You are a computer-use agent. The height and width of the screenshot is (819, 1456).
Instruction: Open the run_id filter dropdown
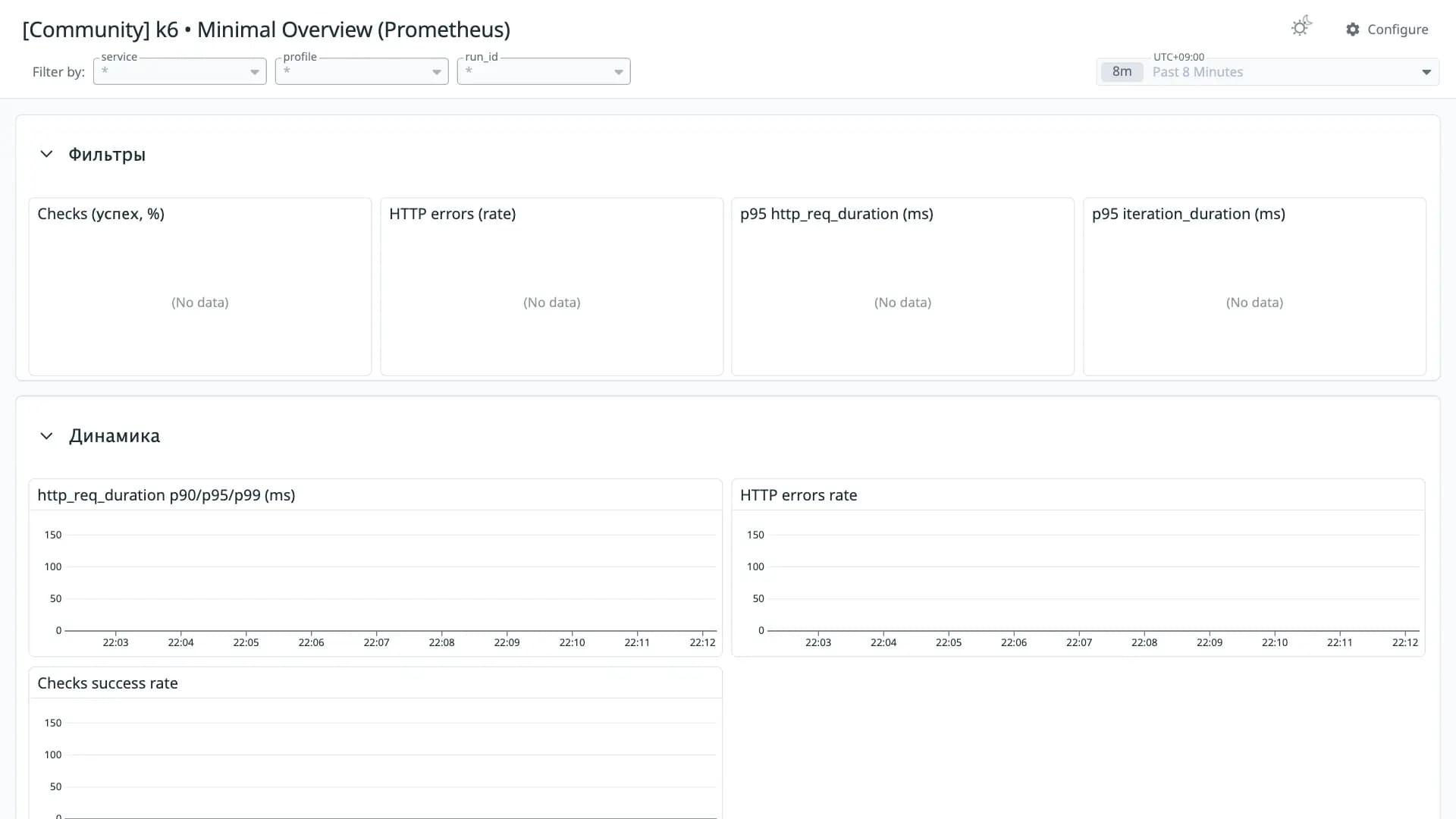(544, 71)
